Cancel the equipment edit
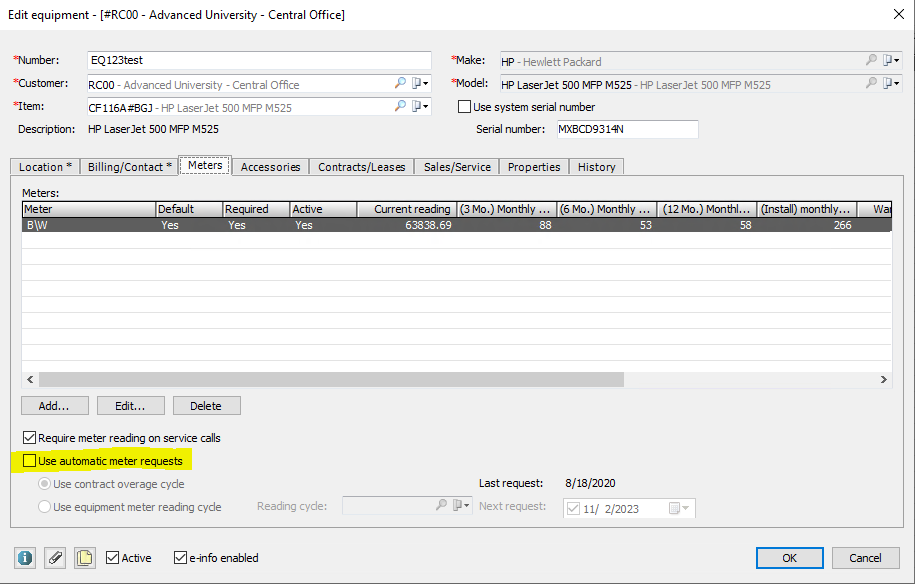 (x=865, y=558)
